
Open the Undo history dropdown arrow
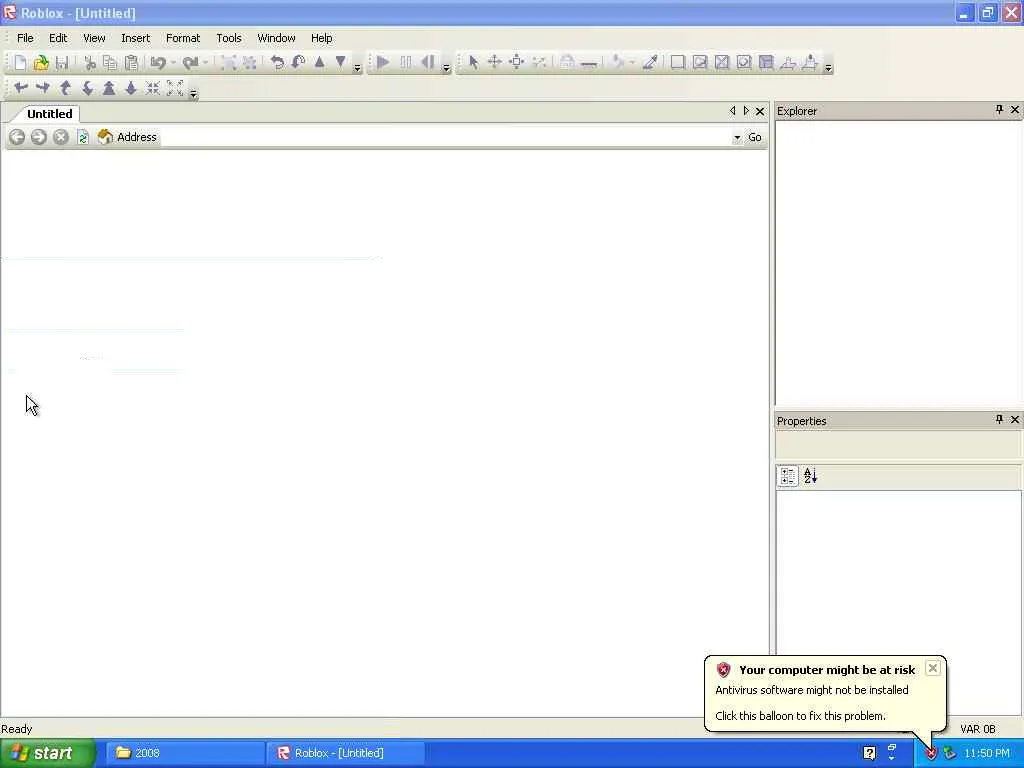pyautogui.click(x=173, y=63)
